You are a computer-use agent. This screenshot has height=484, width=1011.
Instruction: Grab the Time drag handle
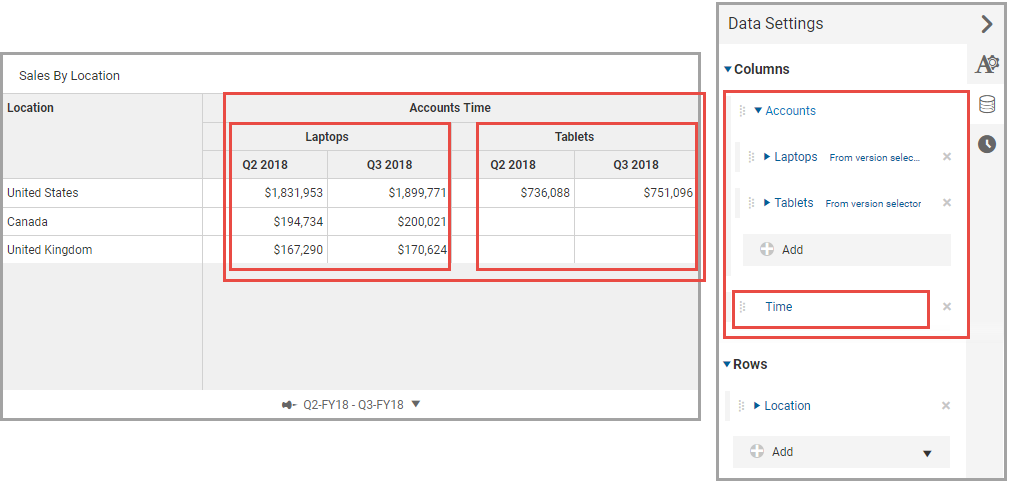point(741,307)
